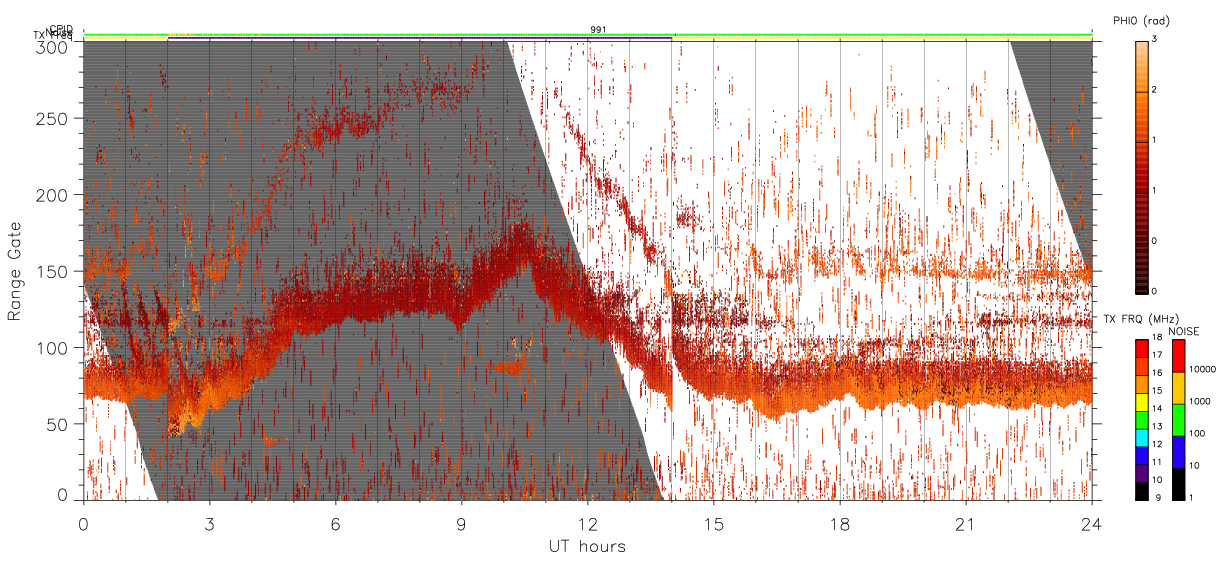Click the '11' TX FRQ legend value

(x=1157, y=462)
